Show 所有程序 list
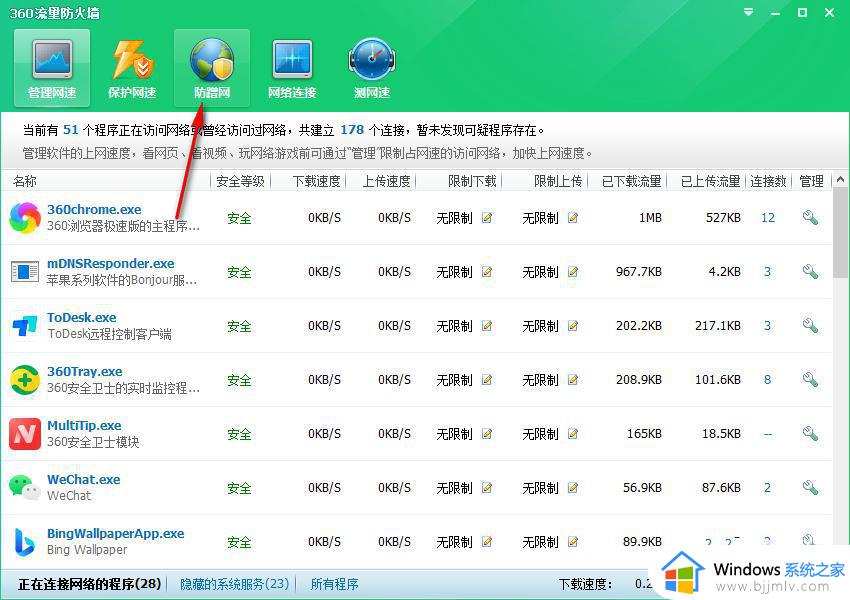Image resolution: width=850 pixels, height=600 pixels. [x=334, y=584]
